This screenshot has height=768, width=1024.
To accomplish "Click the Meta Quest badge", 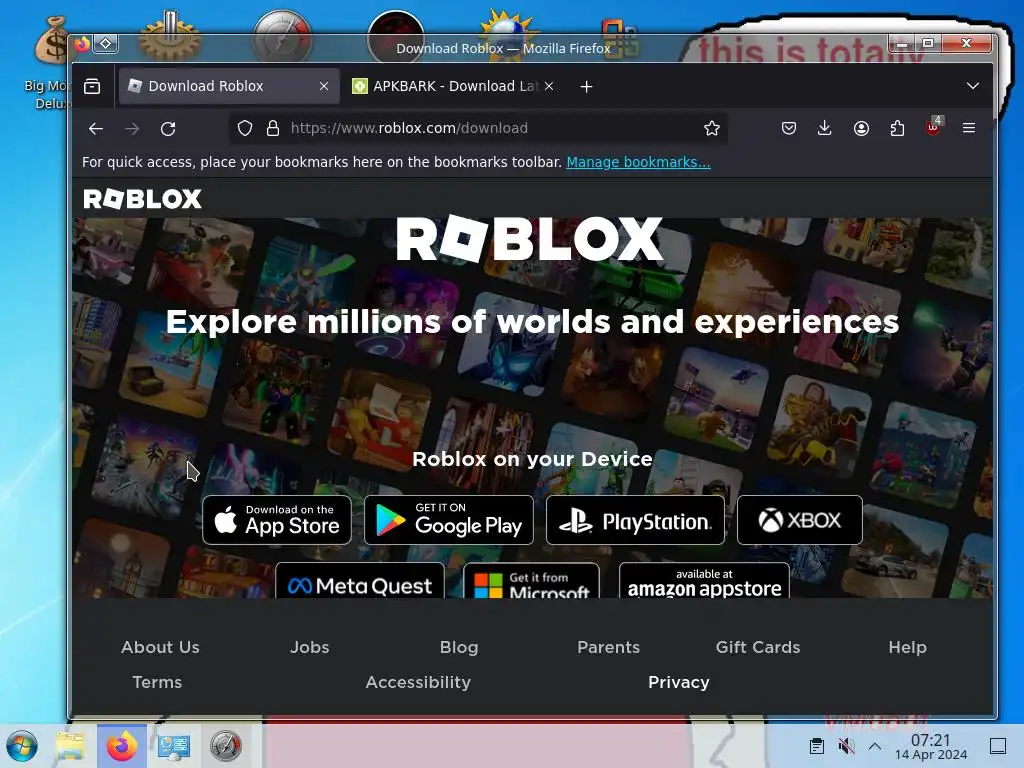I will tap(360, 581).
